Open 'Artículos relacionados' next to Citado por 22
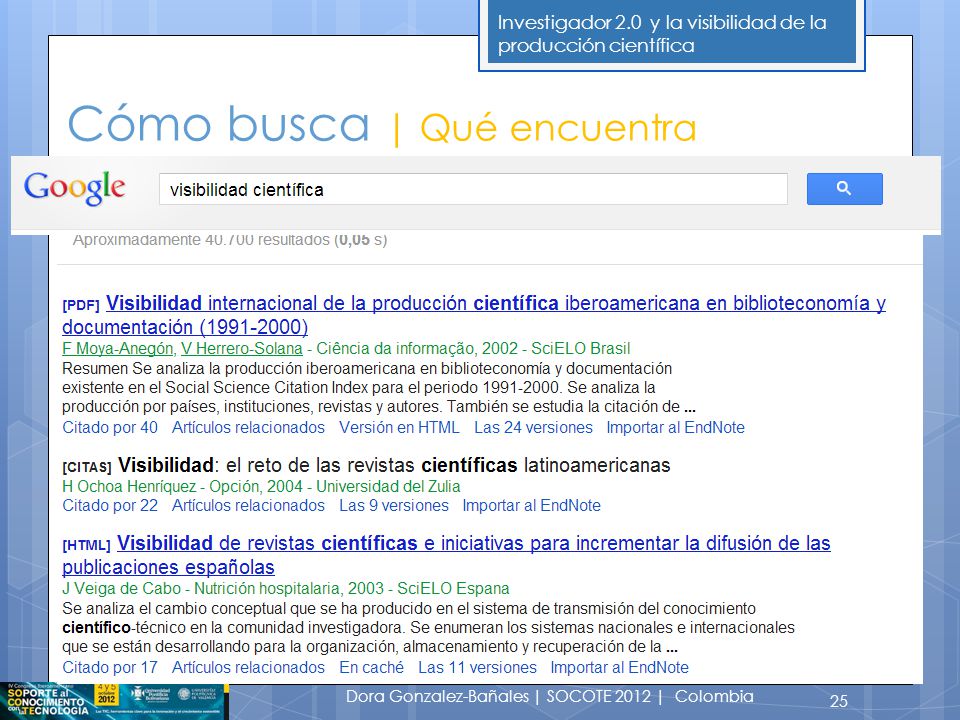The height and width of the screenshot is (720, 960). click(x=248, y=505)
